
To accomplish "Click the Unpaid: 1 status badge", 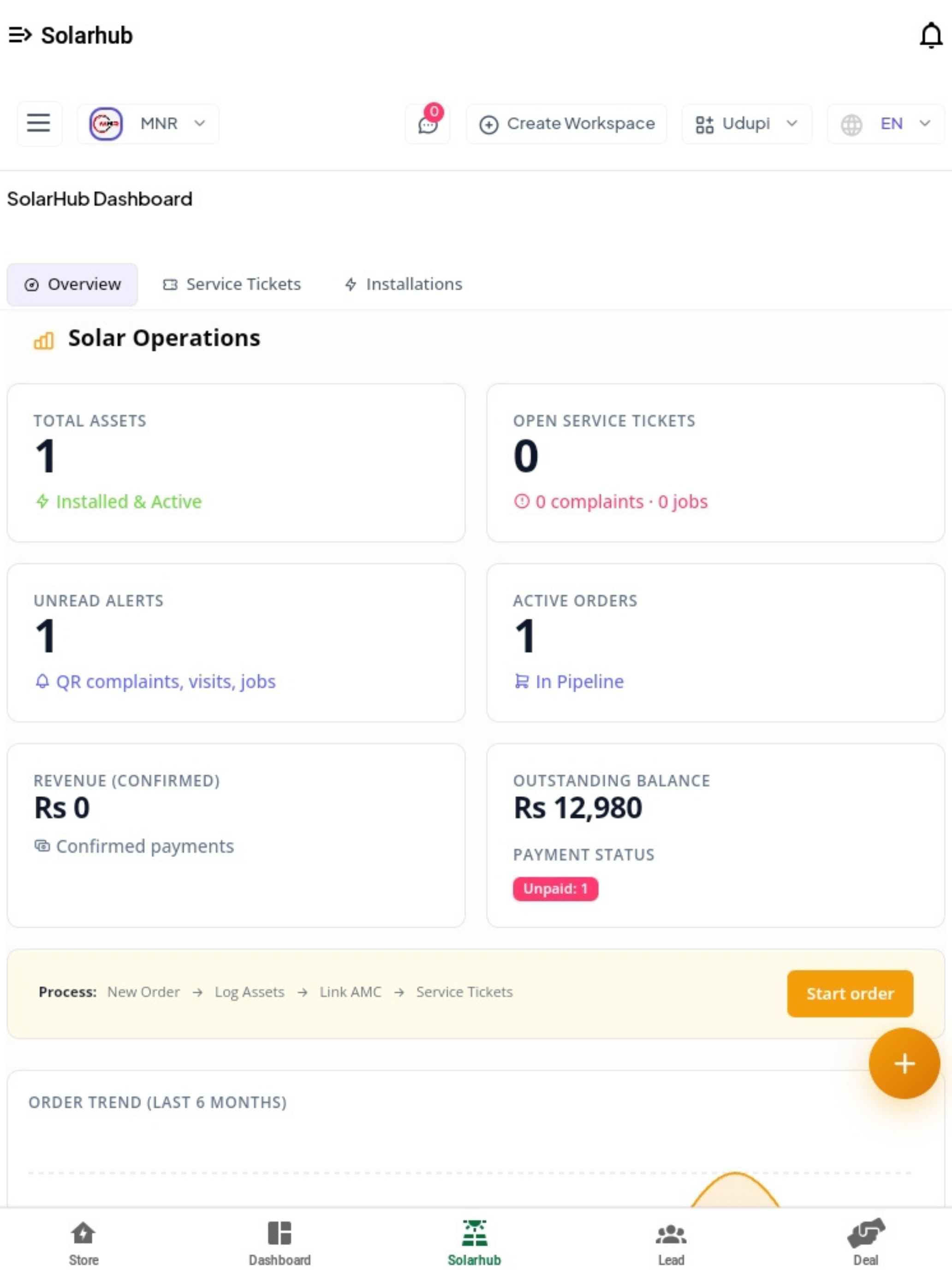I will click(555, 889).
